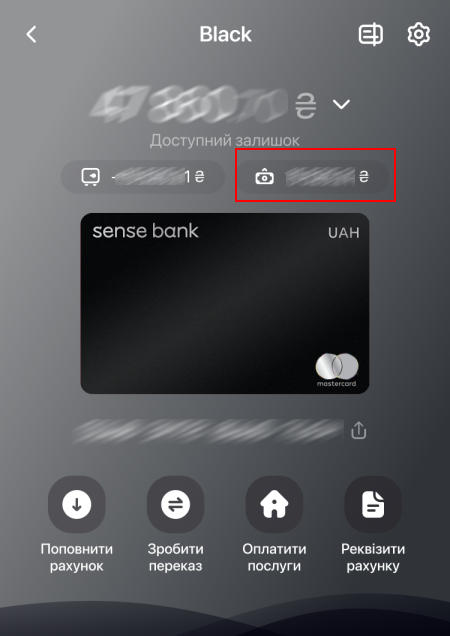The width and height of the screenshot is (450, 636).
Task: Tap the Зробити переказ text label
Action: click(175, 557)
